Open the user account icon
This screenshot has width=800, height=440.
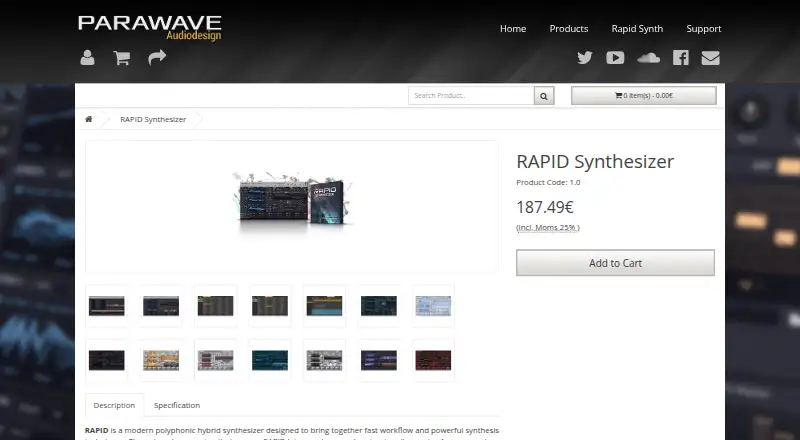(87, 58)
